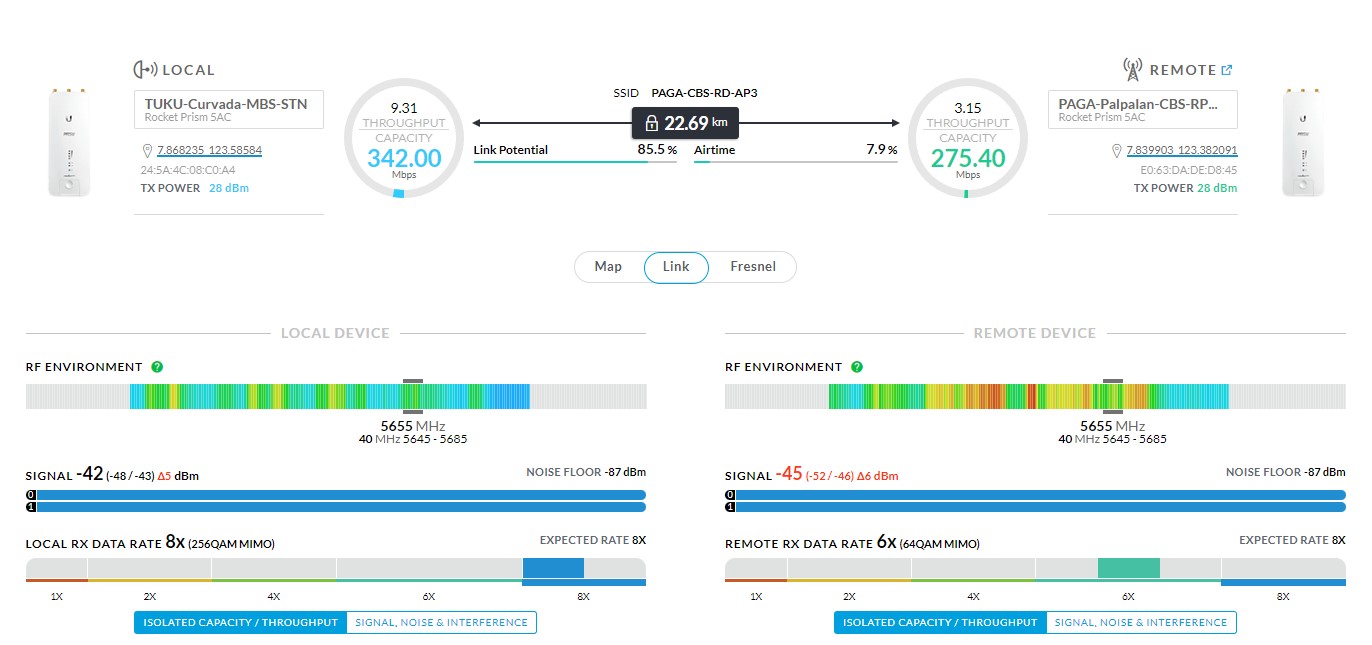Image resolution: width=1372 pixels, height=645 pixels.
Task: Click the Remote coordinates location pin icon
Action: [x=1116, y=151]
